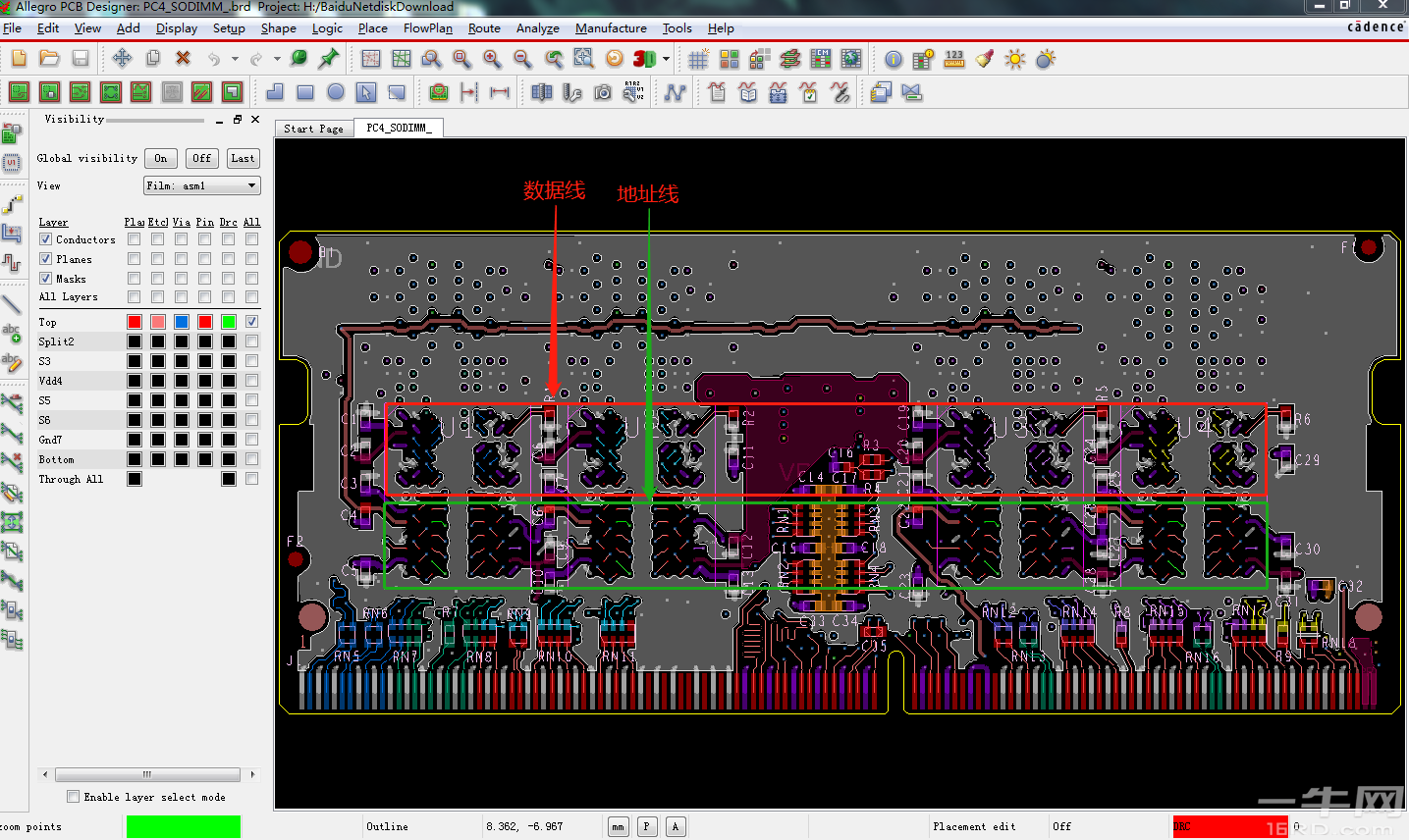Image resolution: width=1409 pixels, height=840 pixels.
Task: Open the 3D viewer icon
Action: (643, 59)
